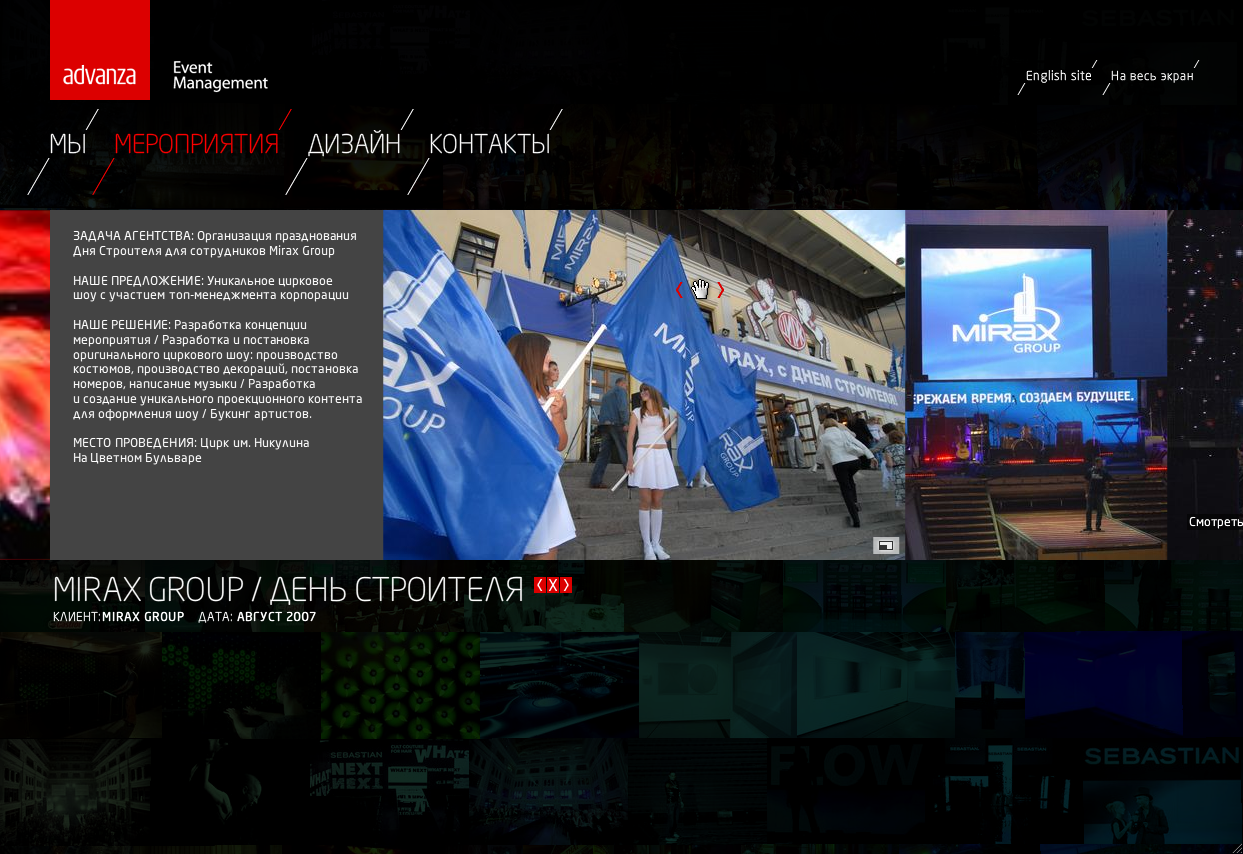Click the red advanza logo
Image resolution: width=1243 pixels, height=854 pixels.
[100, 50]
